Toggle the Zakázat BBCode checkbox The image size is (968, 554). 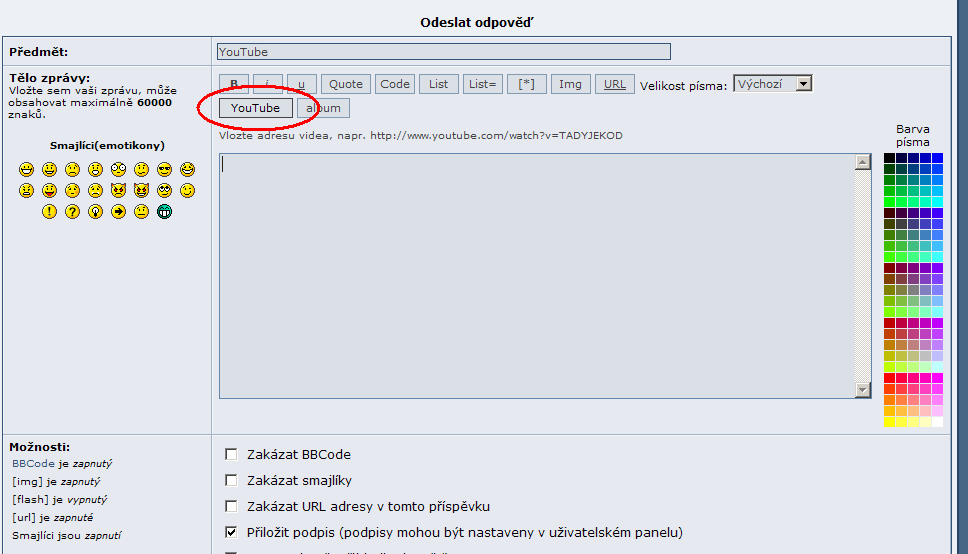(x=232, y=454)
